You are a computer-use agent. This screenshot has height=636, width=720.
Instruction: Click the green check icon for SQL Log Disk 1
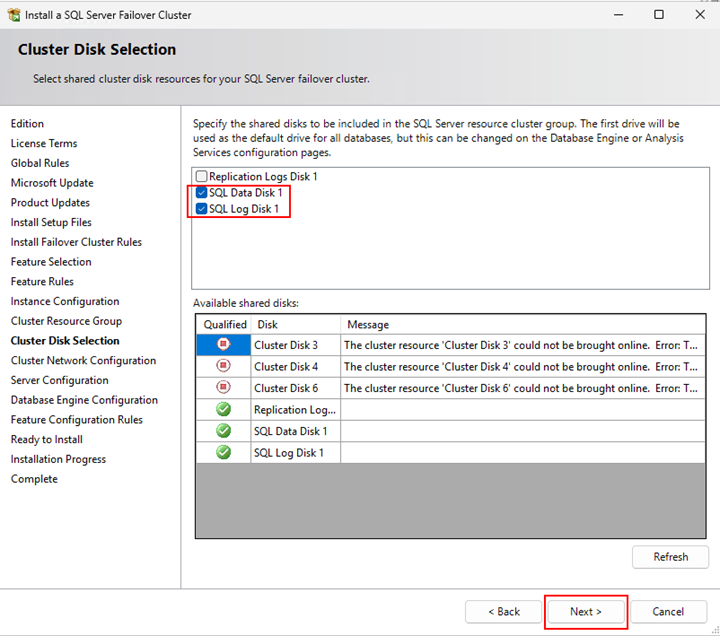[224, 452]
